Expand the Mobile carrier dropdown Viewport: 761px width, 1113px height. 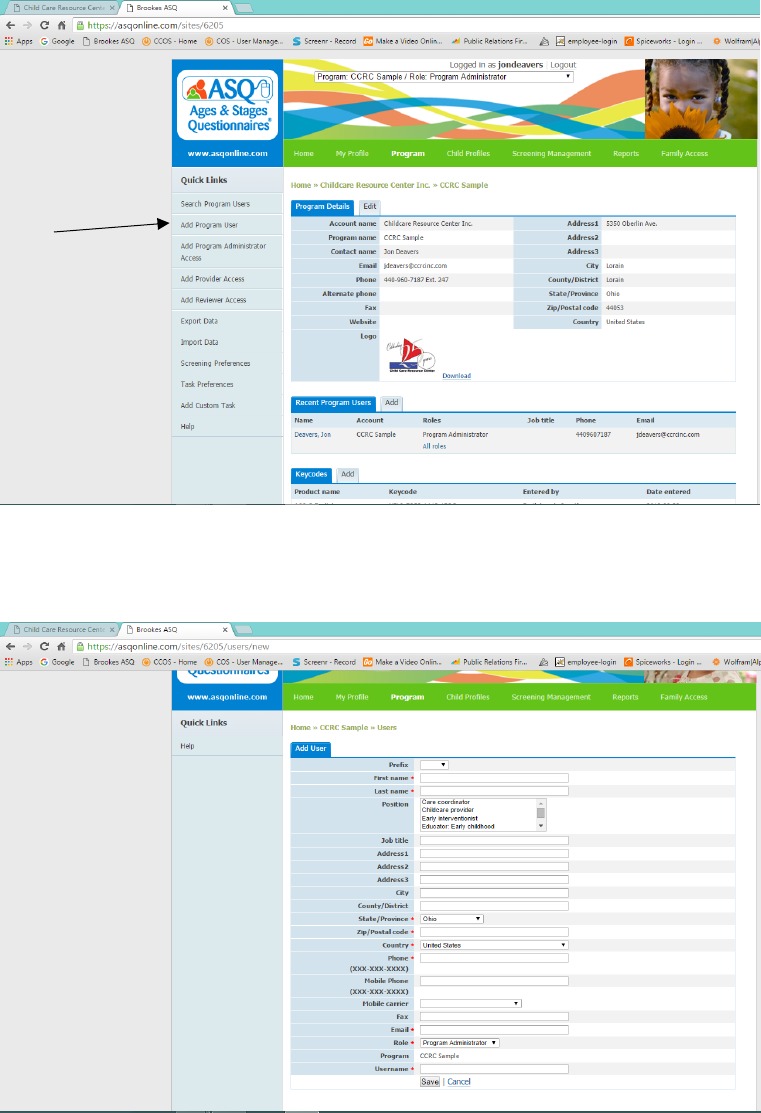(x=470, y=1003)
